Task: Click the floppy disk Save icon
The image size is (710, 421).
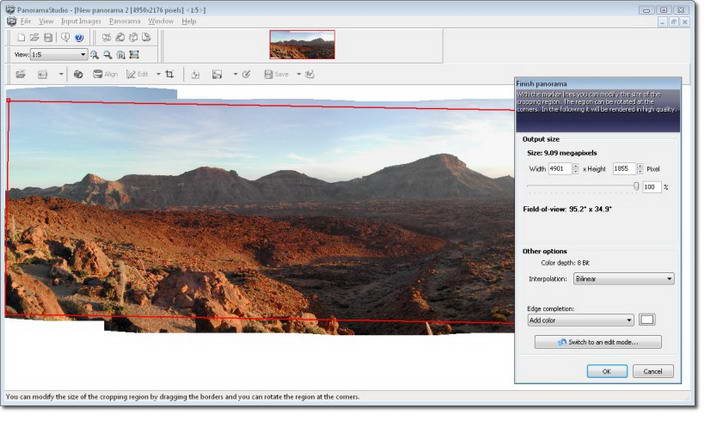Action: point(48,37)
